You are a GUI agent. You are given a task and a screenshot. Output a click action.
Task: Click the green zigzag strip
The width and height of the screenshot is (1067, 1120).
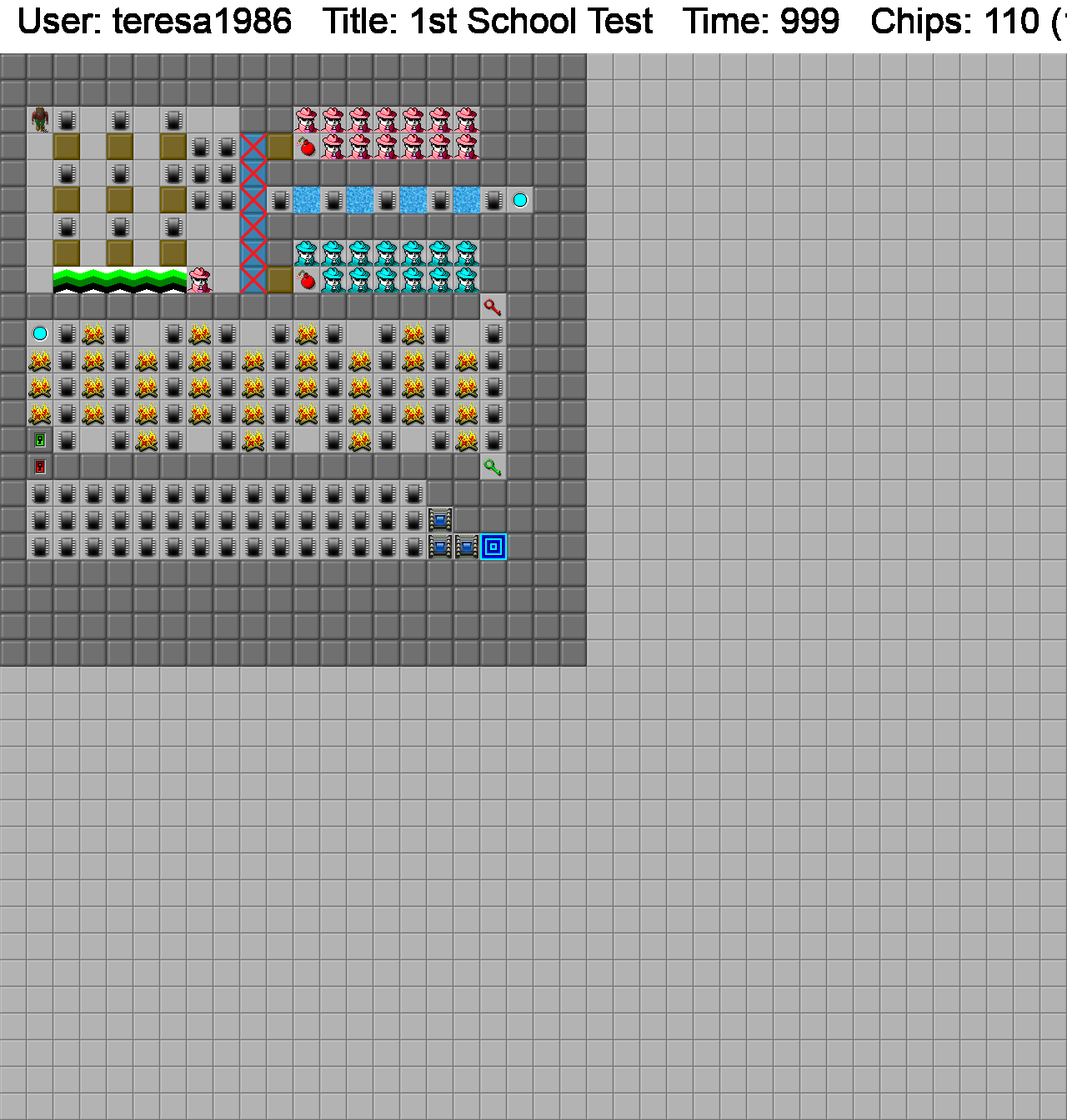[120, 280]
